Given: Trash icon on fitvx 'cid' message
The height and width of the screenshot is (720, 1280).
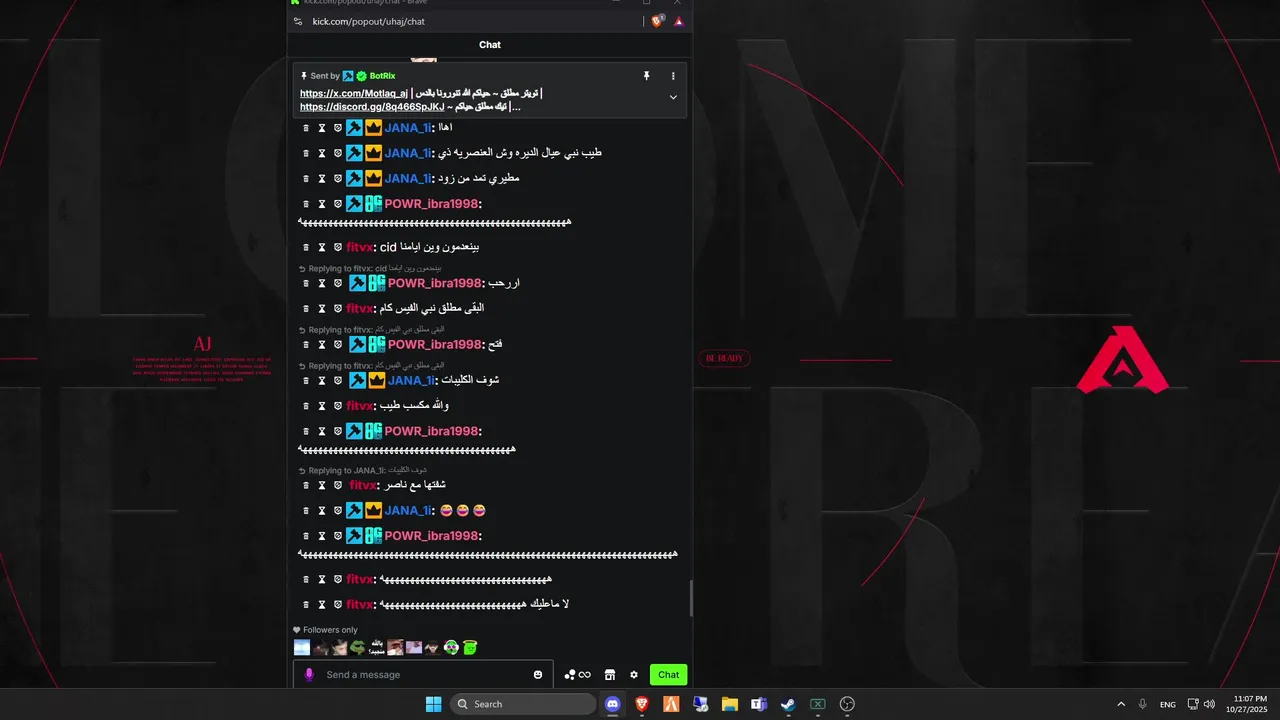Looking at the screenshot, I should coord(306,247).
